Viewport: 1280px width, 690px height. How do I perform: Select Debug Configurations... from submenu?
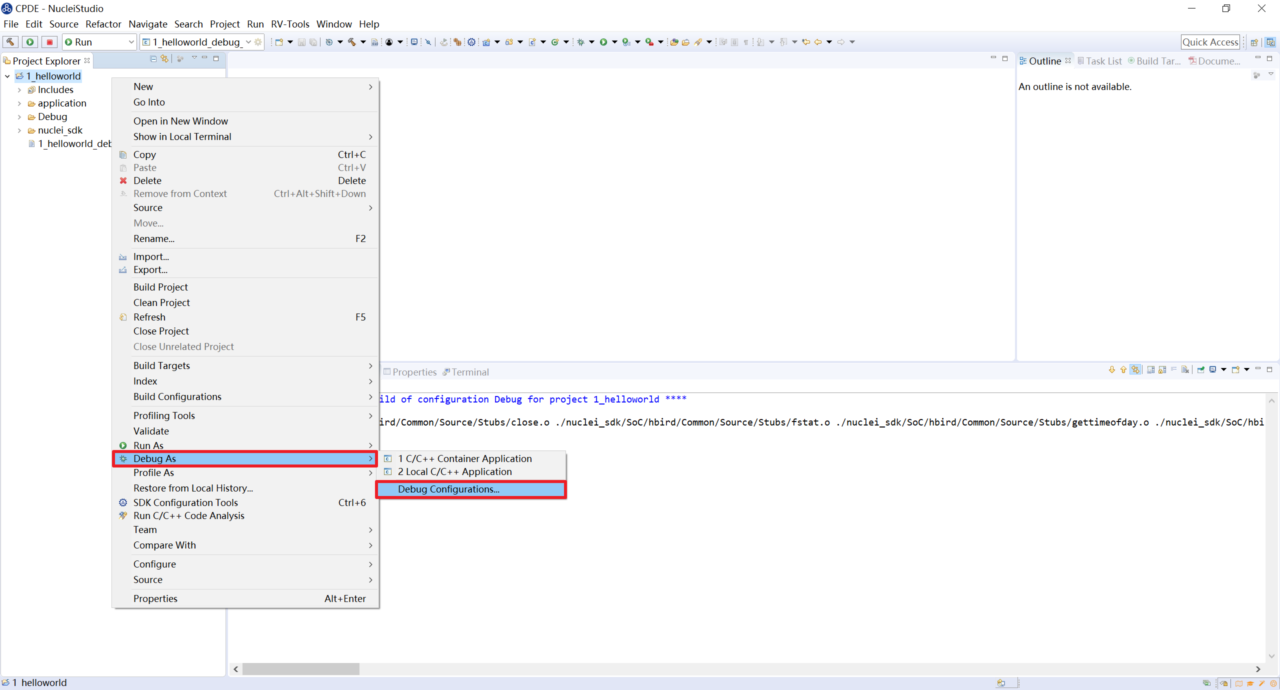tap(448, 489)
